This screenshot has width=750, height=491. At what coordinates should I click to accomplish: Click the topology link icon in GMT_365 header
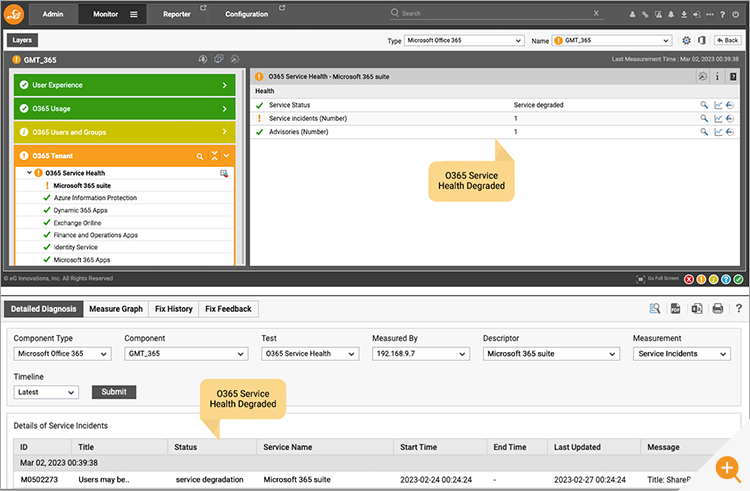(x=219, y=59)
